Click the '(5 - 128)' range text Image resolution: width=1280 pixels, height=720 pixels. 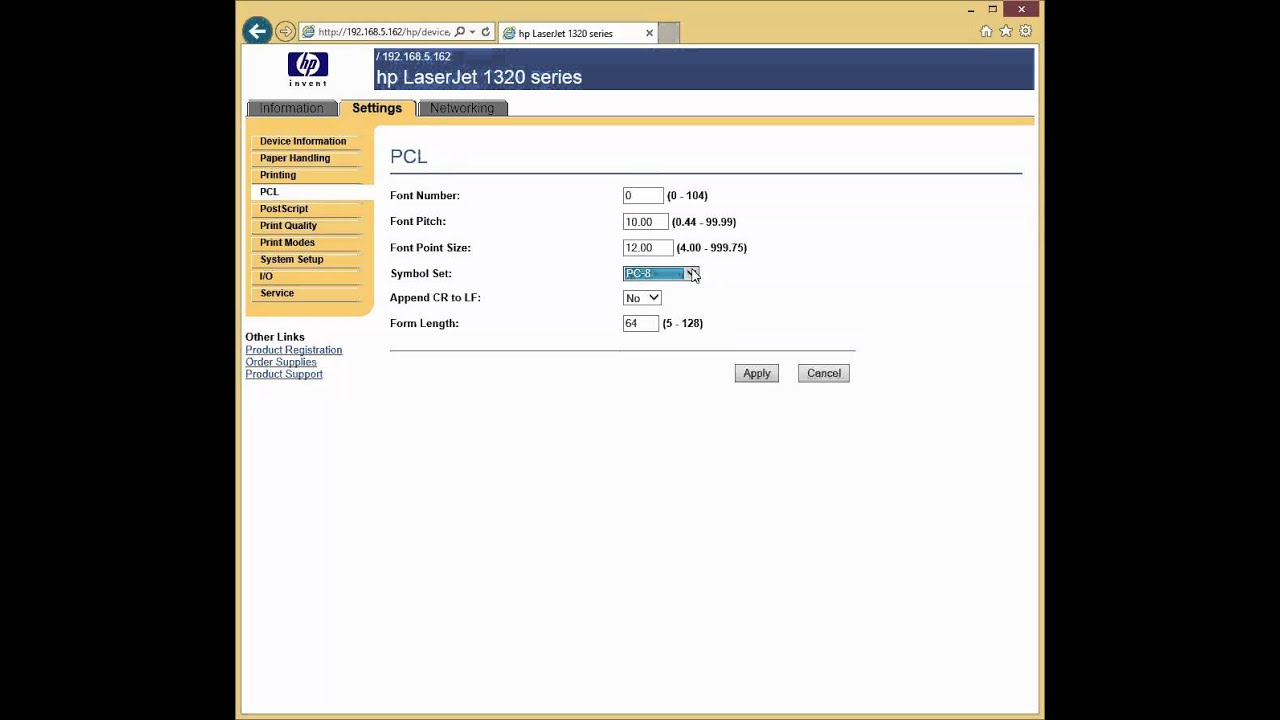click(x=683, y=324)
